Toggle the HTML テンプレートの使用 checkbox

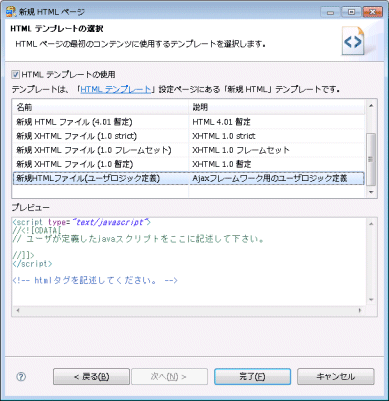(16, 74)
